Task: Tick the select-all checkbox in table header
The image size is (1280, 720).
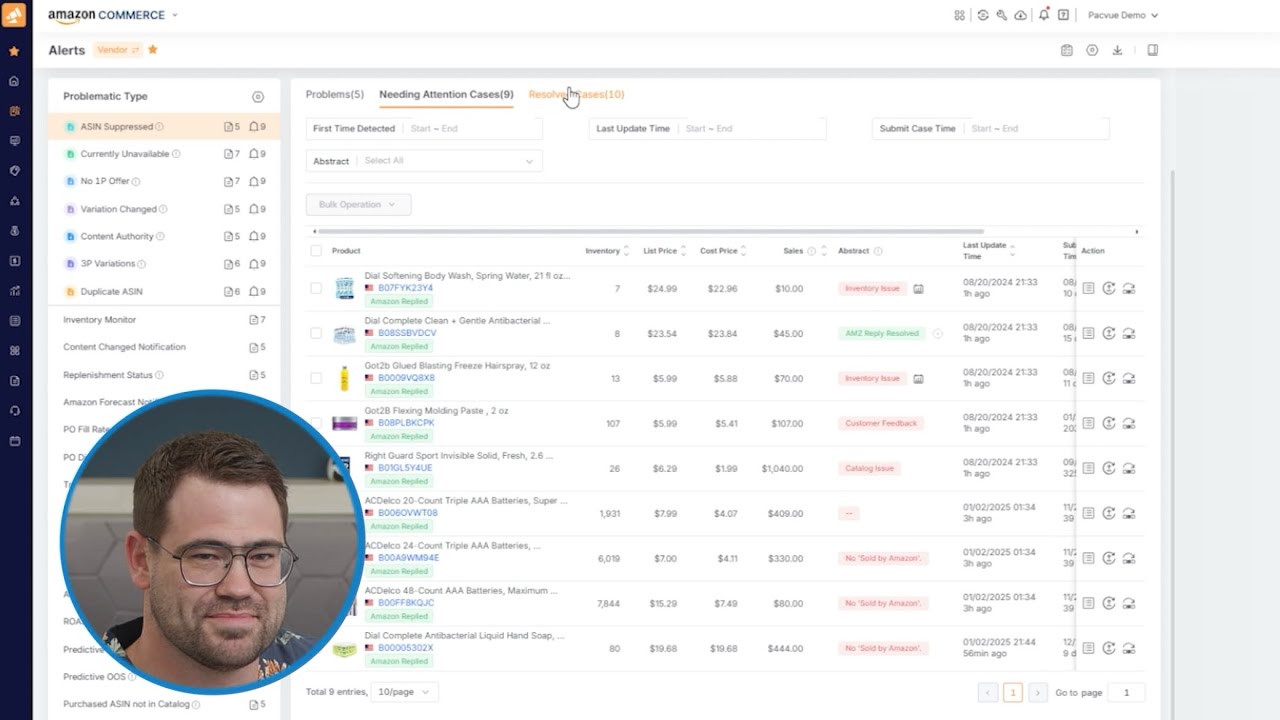Action: coord(316,251)
